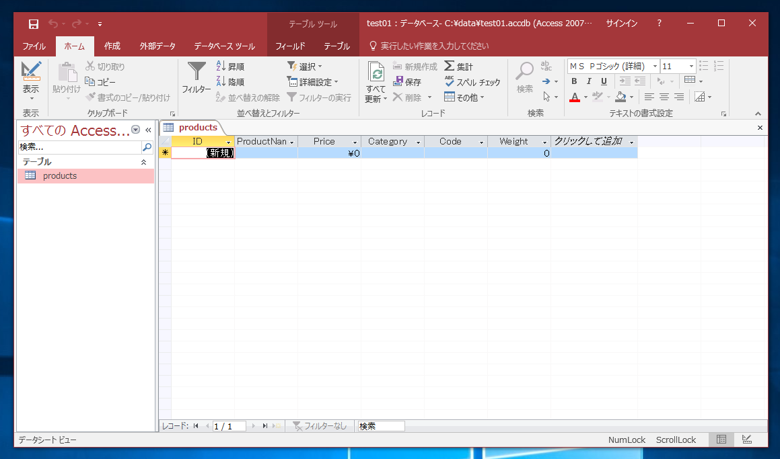The height and width of the screenshot is (459, 780).
Task: Click the products document tab
Action: click(x=192, y=128)
